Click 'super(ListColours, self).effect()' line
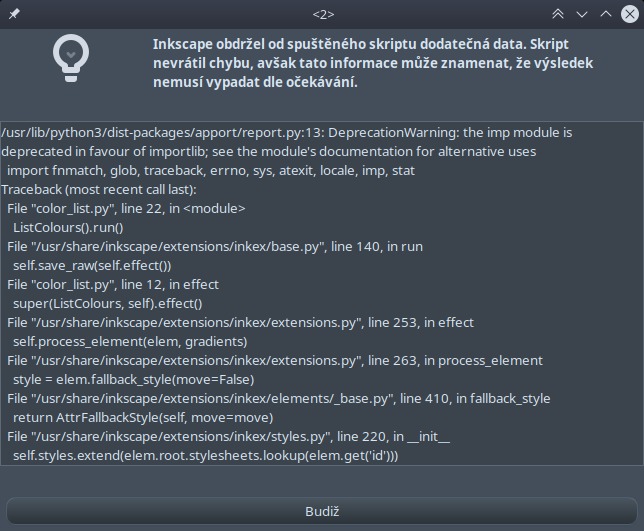644x531 pixels. pyautogui.click(x=108, y=303)
